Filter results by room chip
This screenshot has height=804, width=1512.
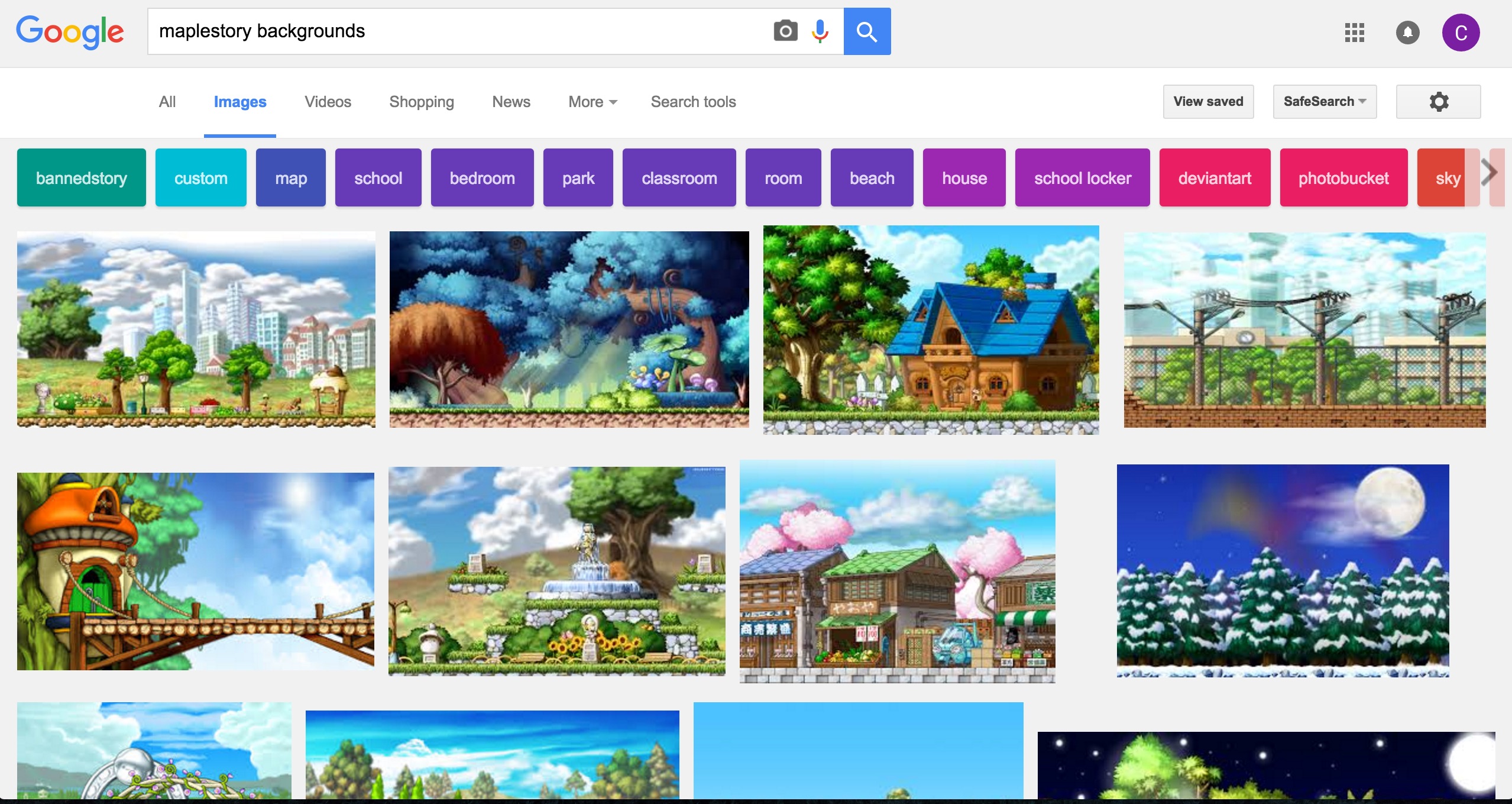point(783,177)
